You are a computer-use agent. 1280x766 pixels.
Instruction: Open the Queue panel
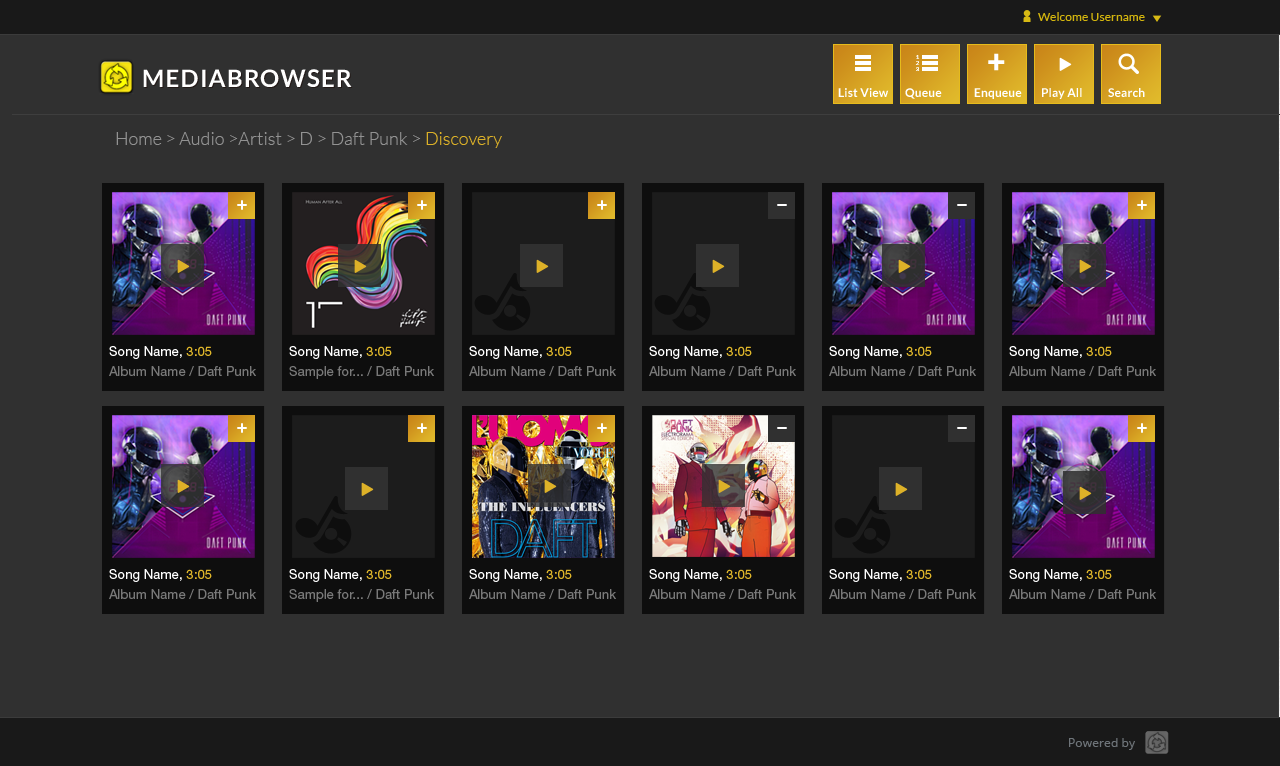[x=929, y=74]
